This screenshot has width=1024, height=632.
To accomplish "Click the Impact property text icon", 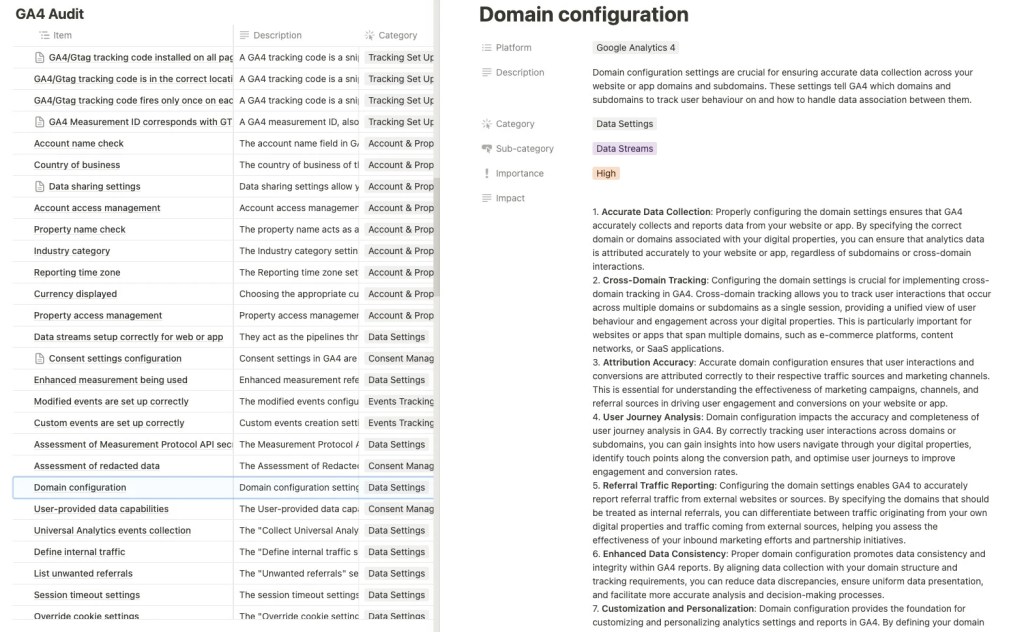I will click(x=486, y=199).
